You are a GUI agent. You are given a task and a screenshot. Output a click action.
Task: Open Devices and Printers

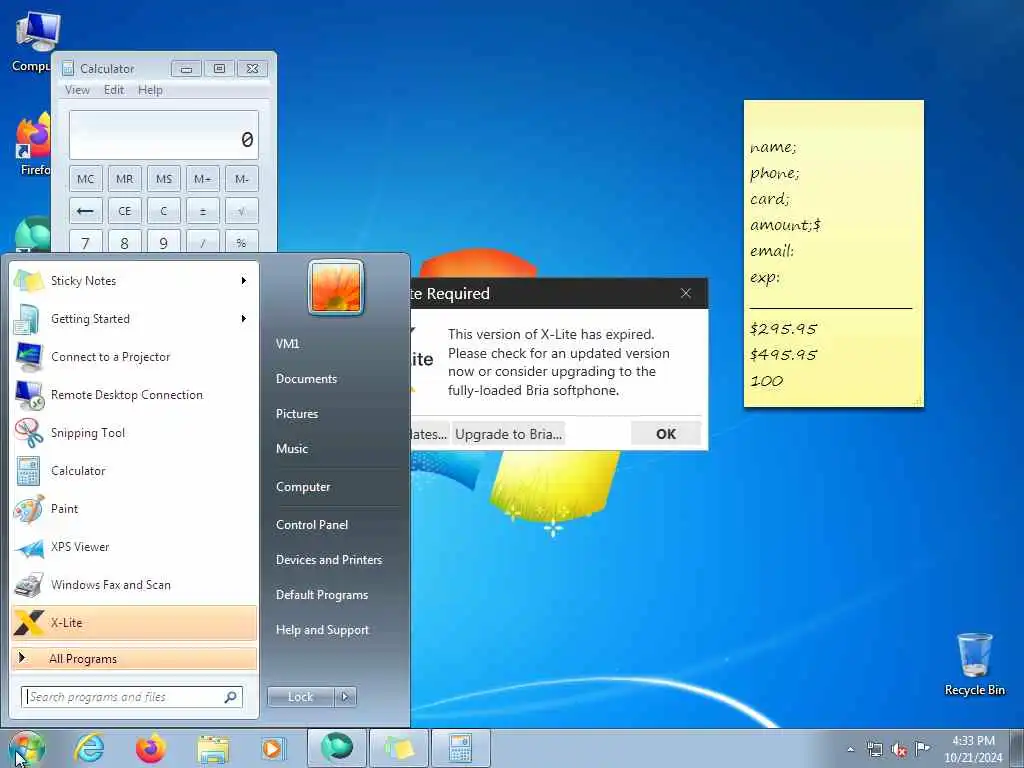pyautogui.click(x=329, y=560)
